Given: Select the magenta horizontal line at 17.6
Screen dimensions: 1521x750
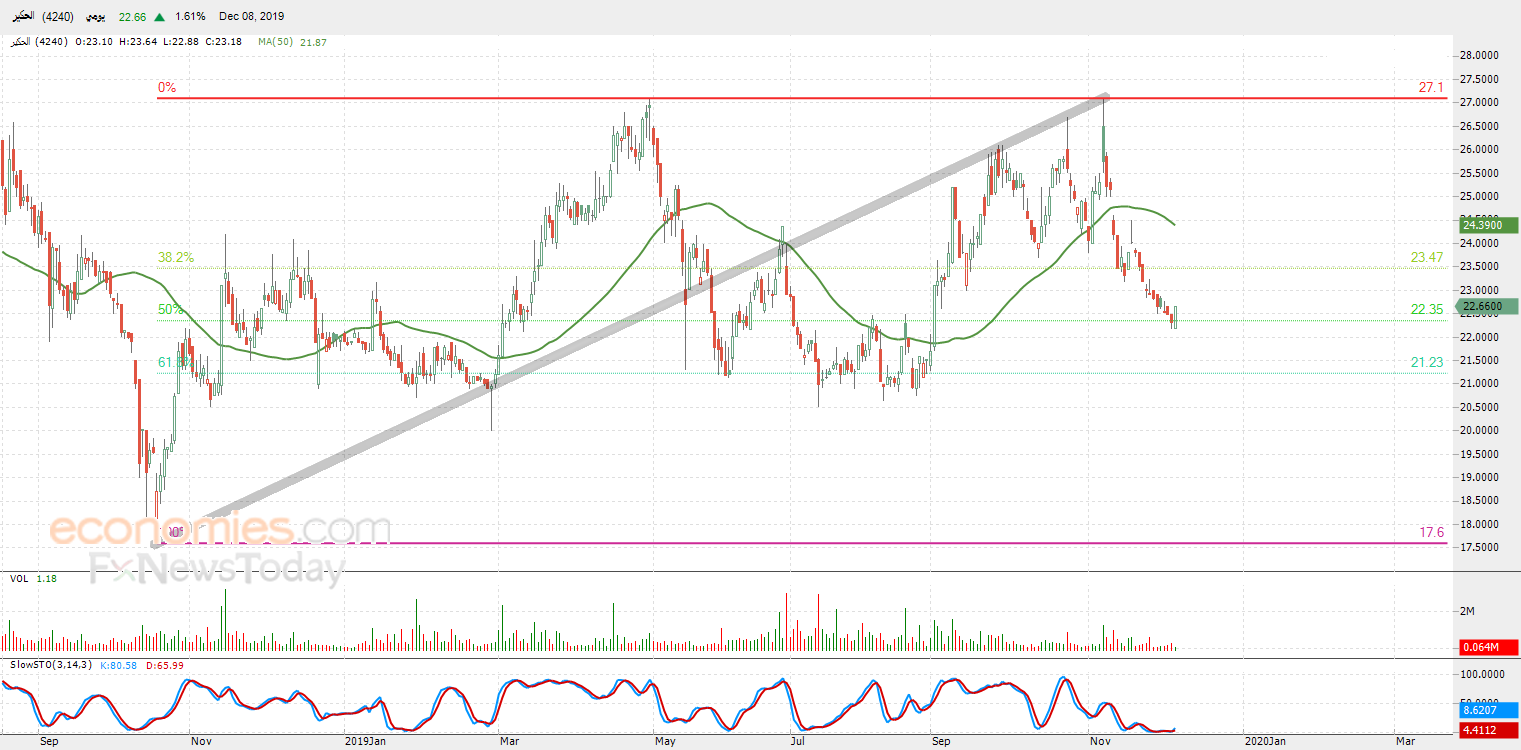Looking at the screenshot, I should (x=800, y=543).
